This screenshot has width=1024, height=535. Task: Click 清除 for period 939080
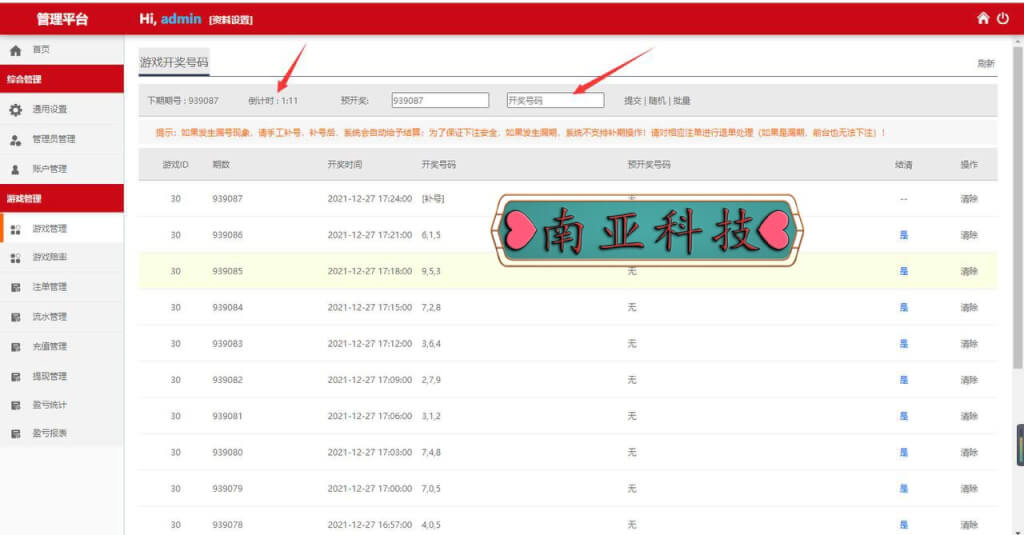pos(969,453)
